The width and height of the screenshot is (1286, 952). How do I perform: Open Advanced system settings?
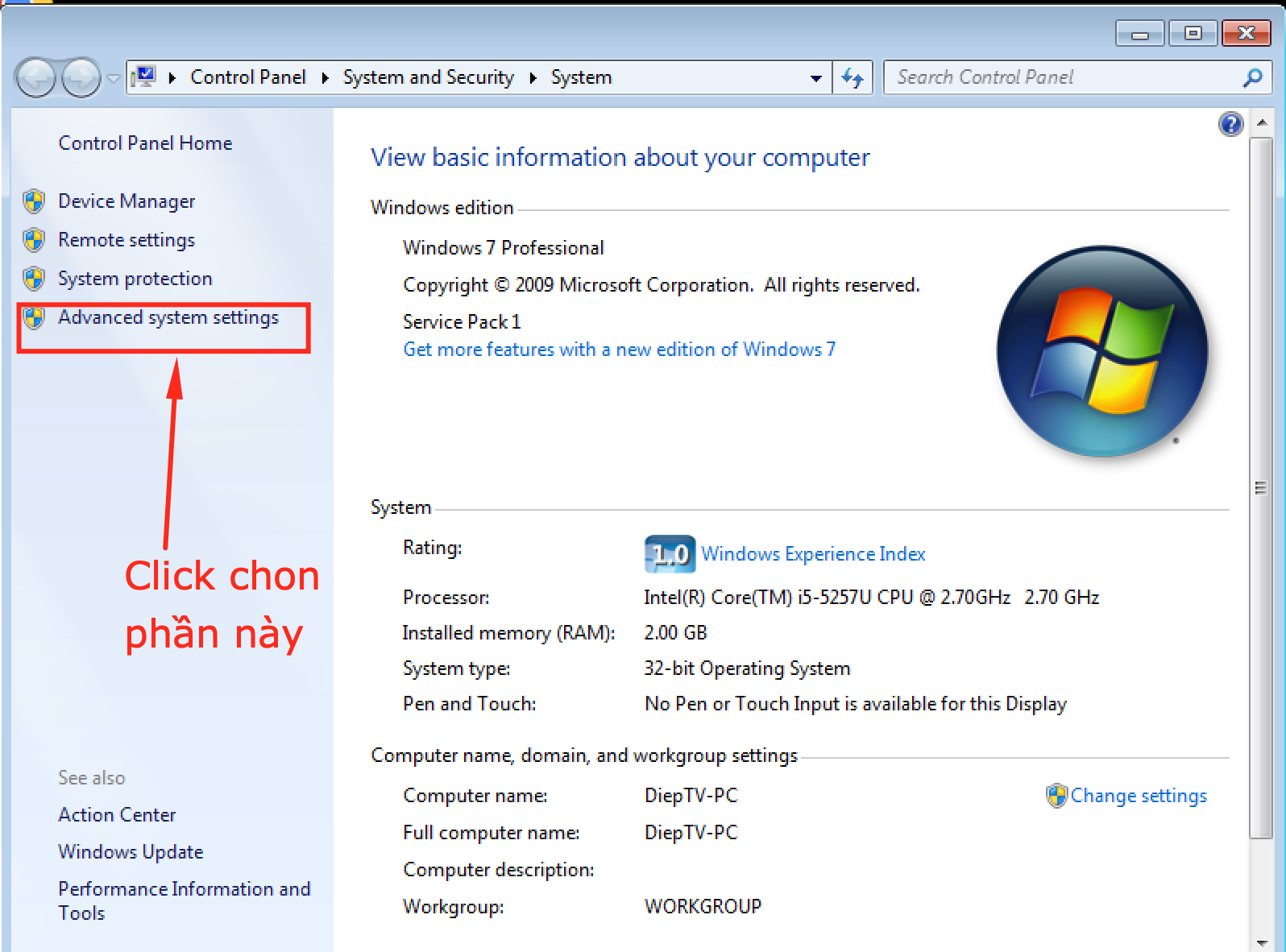168,317
